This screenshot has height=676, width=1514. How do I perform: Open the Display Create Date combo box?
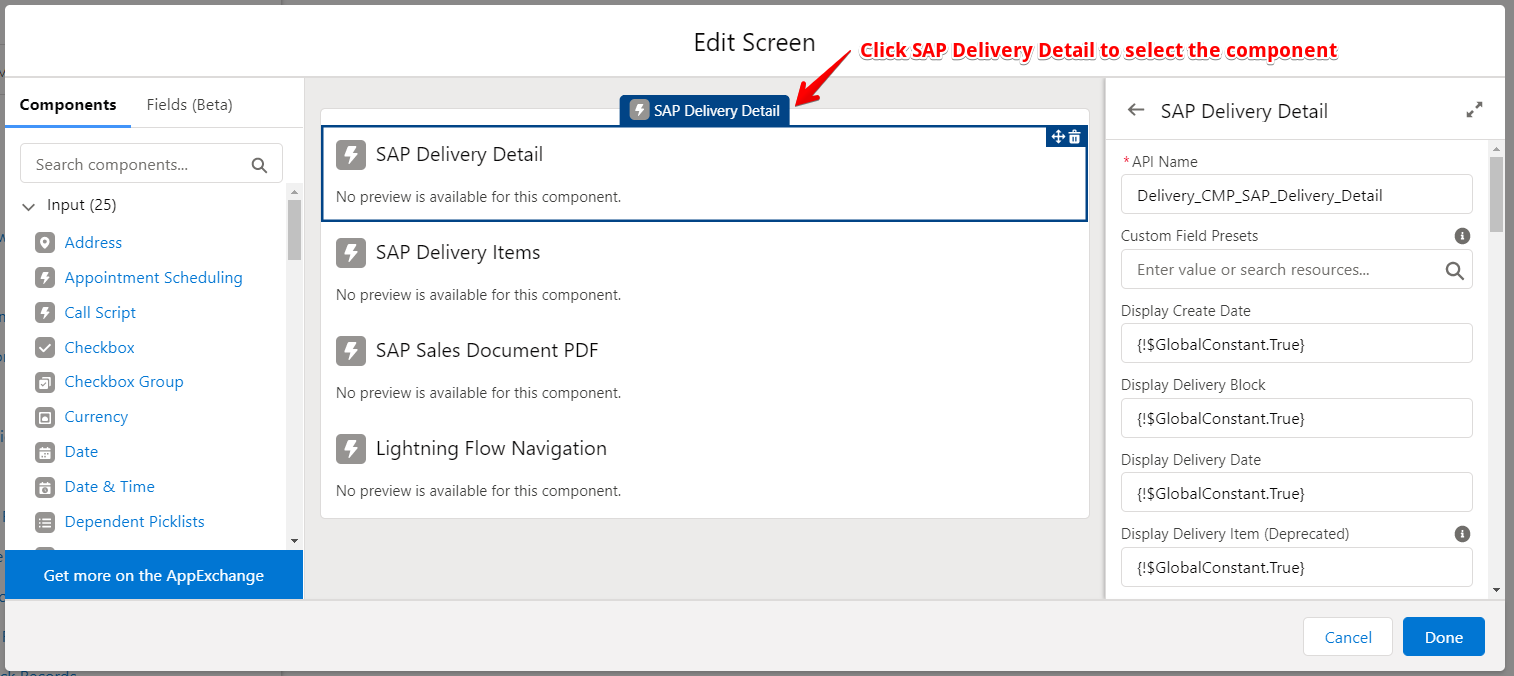pyautogui.click(x=1297, y=344)
